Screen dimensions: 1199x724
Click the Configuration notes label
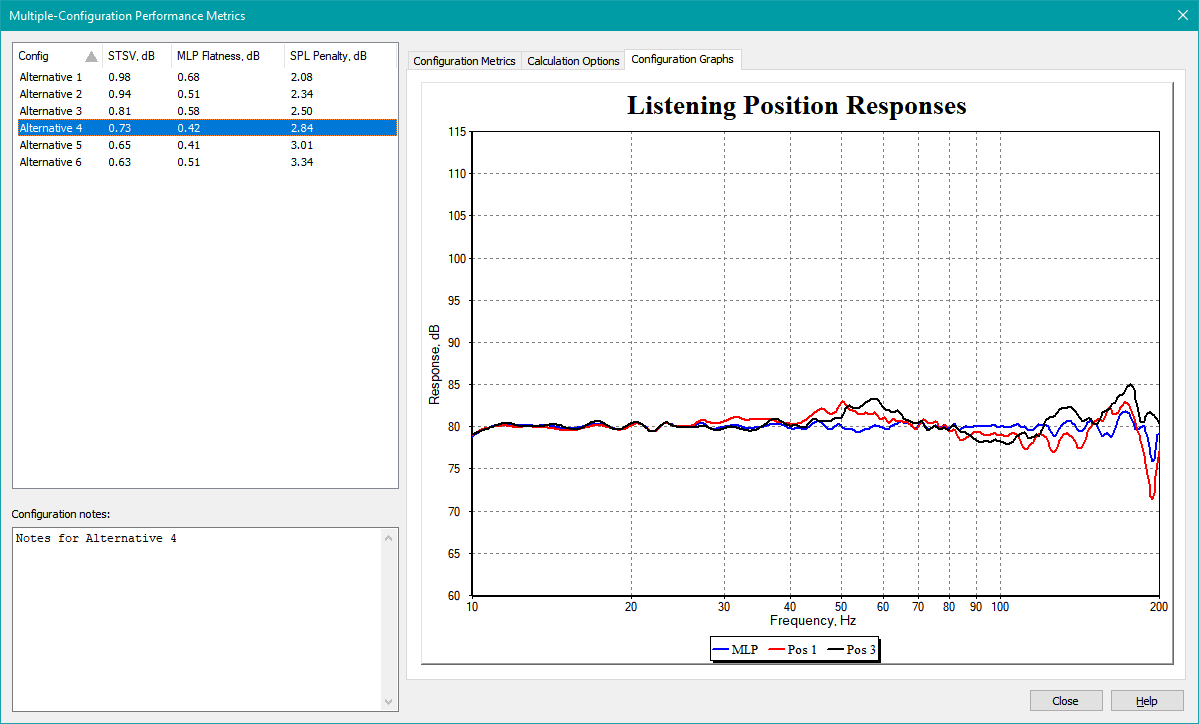point(61,515)
